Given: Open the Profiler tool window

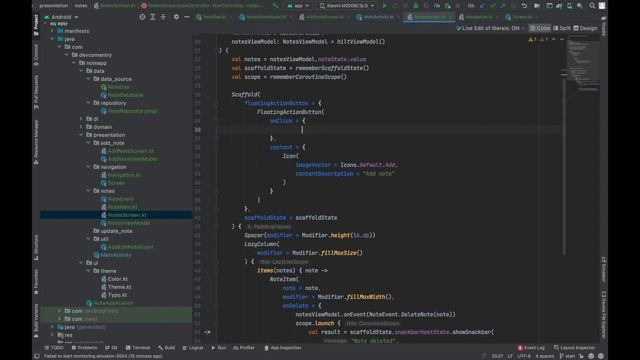Looking at the screenshot, I should 244,348.
